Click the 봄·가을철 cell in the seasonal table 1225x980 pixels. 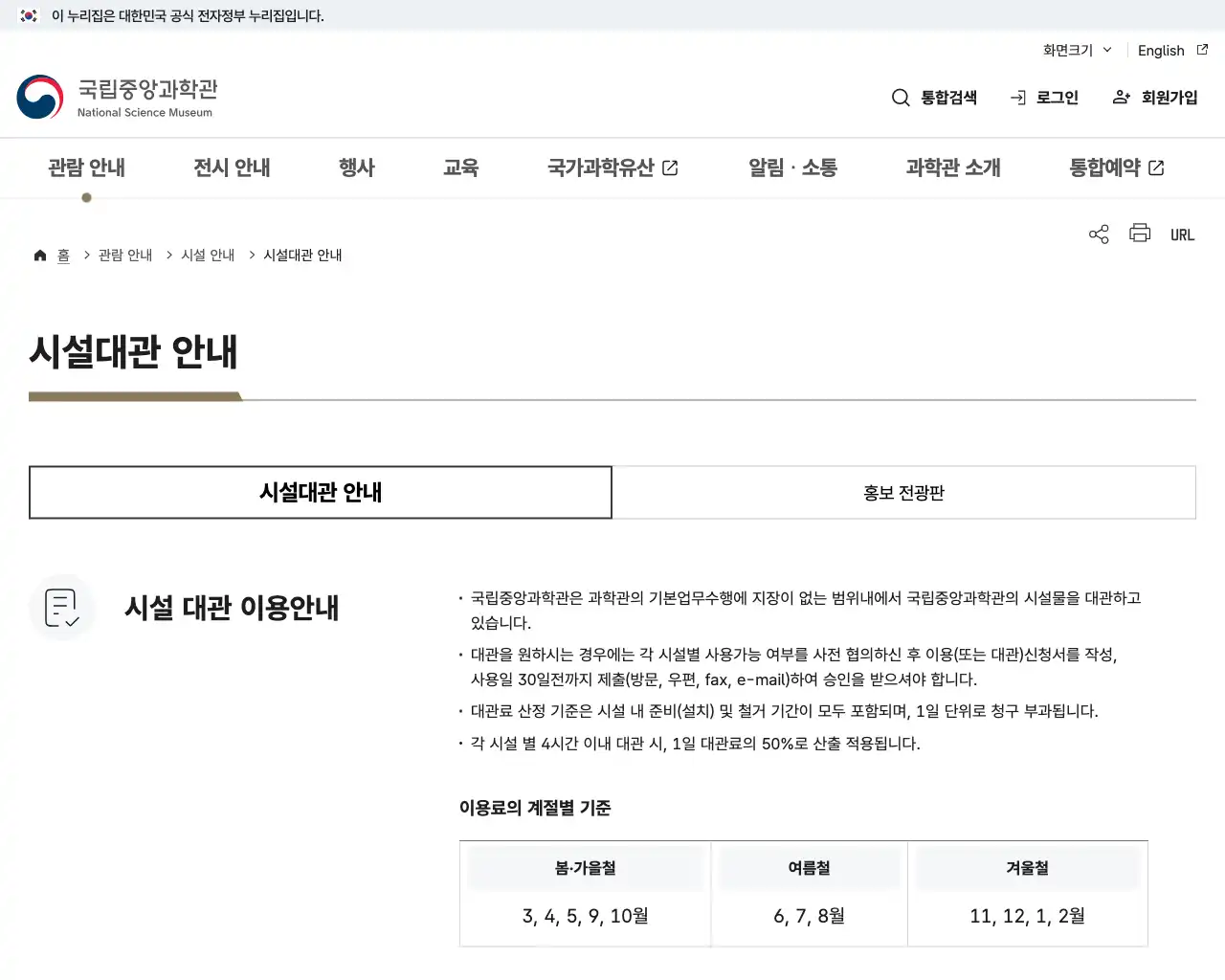pyautogui.click(x=585, y=867)
